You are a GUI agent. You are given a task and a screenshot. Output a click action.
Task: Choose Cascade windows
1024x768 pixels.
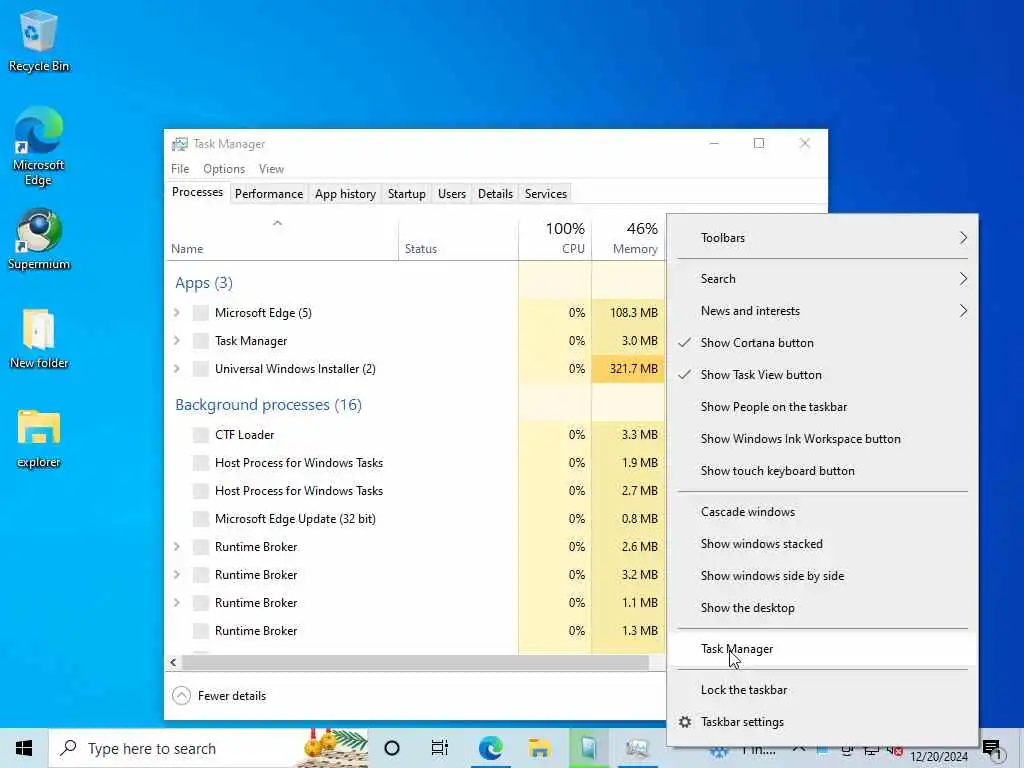pos(822,512)
